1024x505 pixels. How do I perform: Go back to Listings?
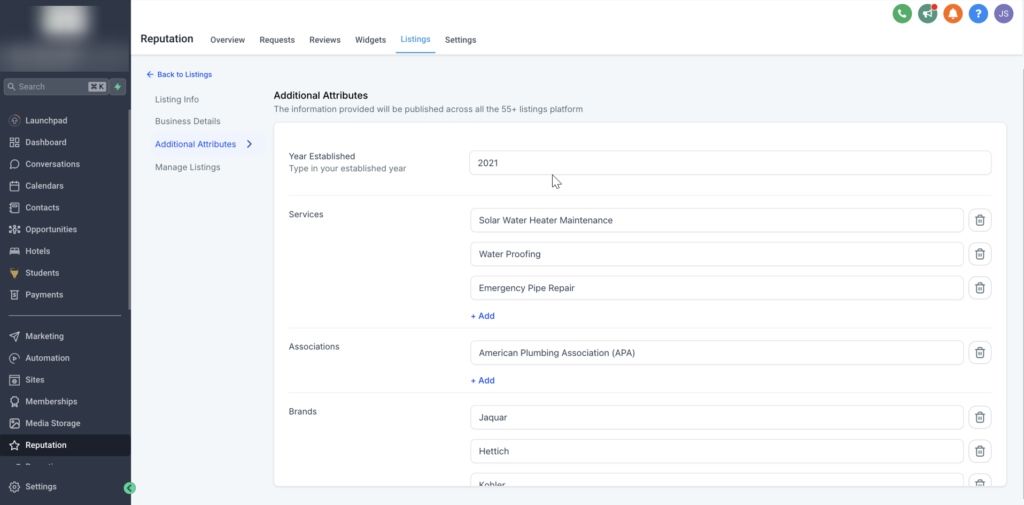[179, 74]
